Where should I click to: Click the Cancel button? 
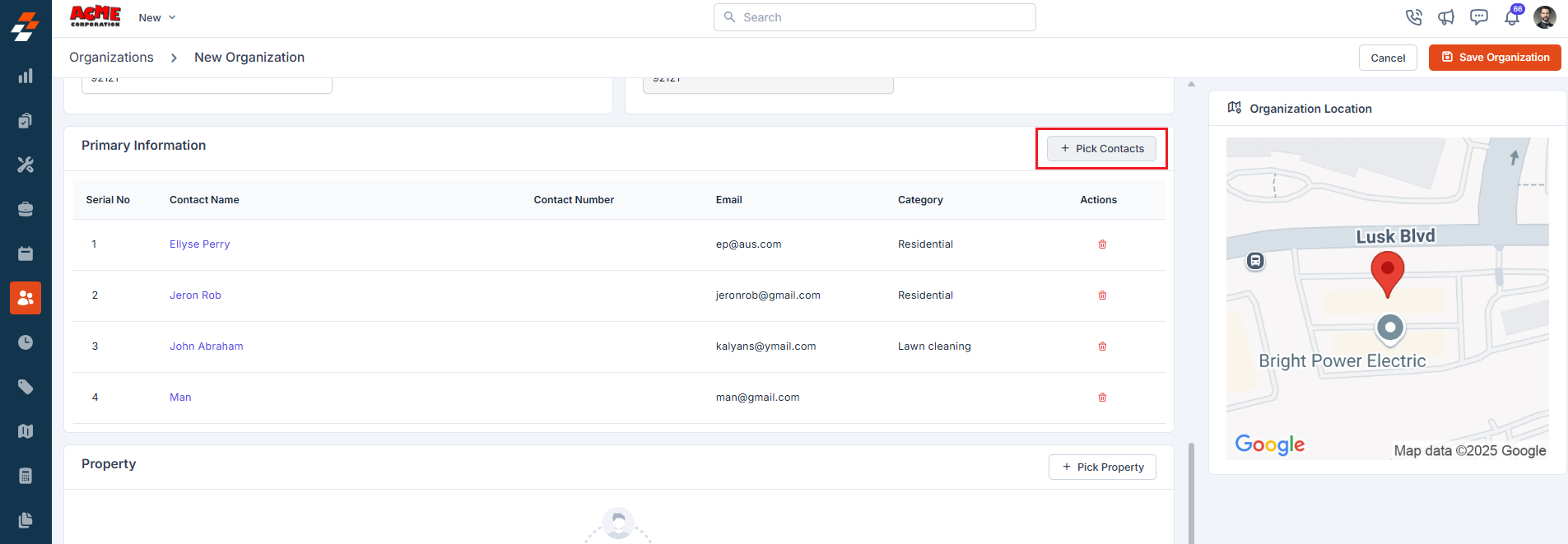pyautogui.click(x=1388, y=58)
